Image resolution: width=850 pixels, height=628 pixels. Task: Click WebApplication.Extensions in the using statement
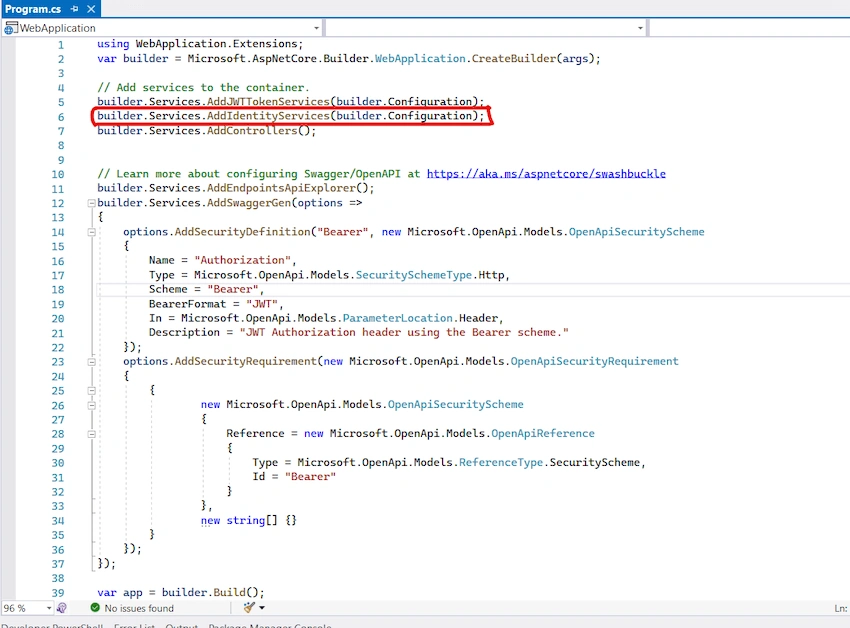[x=216, y=44]
